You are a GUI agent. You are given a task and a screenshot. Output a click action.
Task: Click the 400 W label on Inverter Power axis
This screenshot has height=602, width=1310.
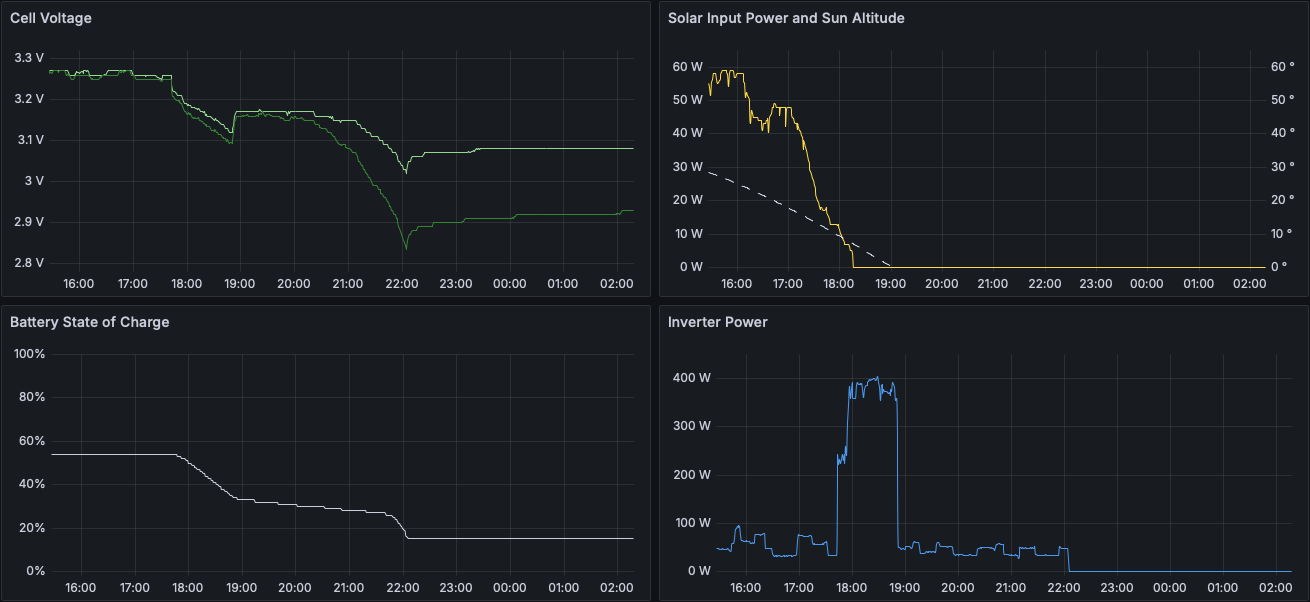point(692,378)
